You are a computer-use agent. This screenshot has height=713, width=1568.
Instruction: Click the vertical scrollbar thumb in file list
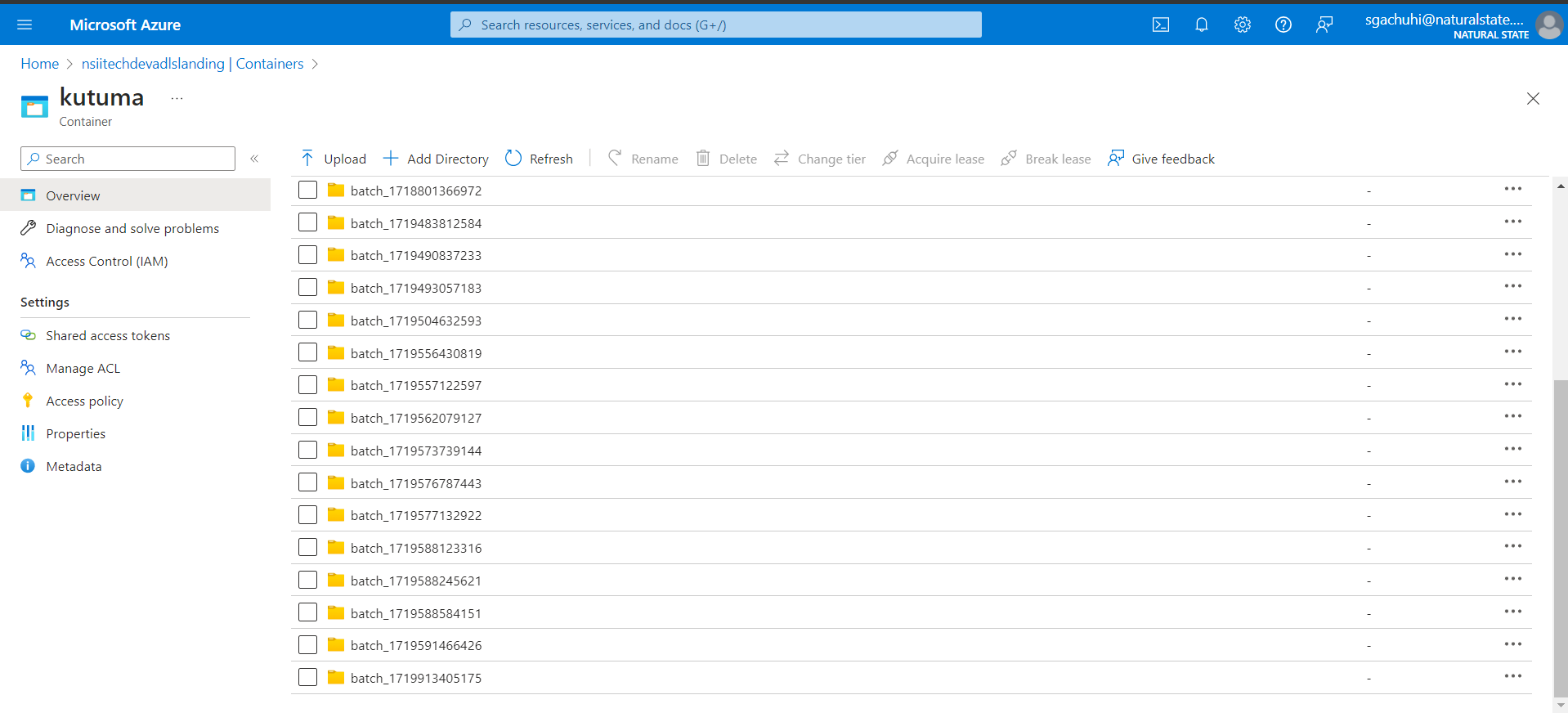tap(1561, 538)
